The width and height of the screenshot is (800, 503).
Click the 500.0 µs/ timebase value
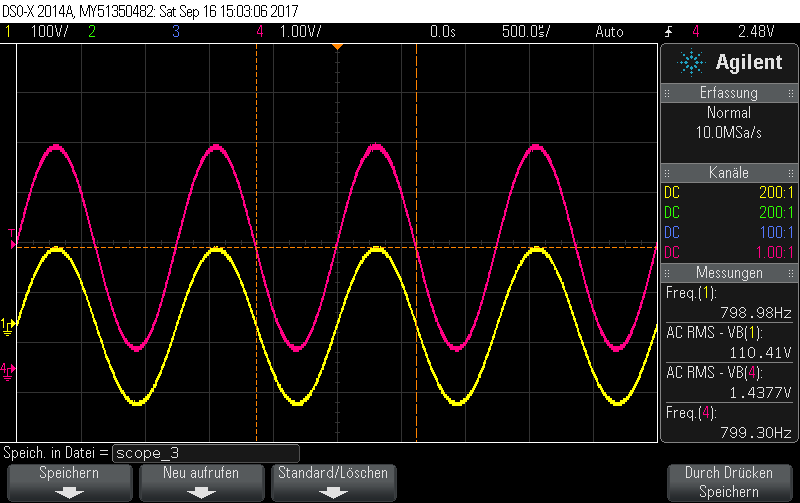pyautogui.click(x=526, y=32)
